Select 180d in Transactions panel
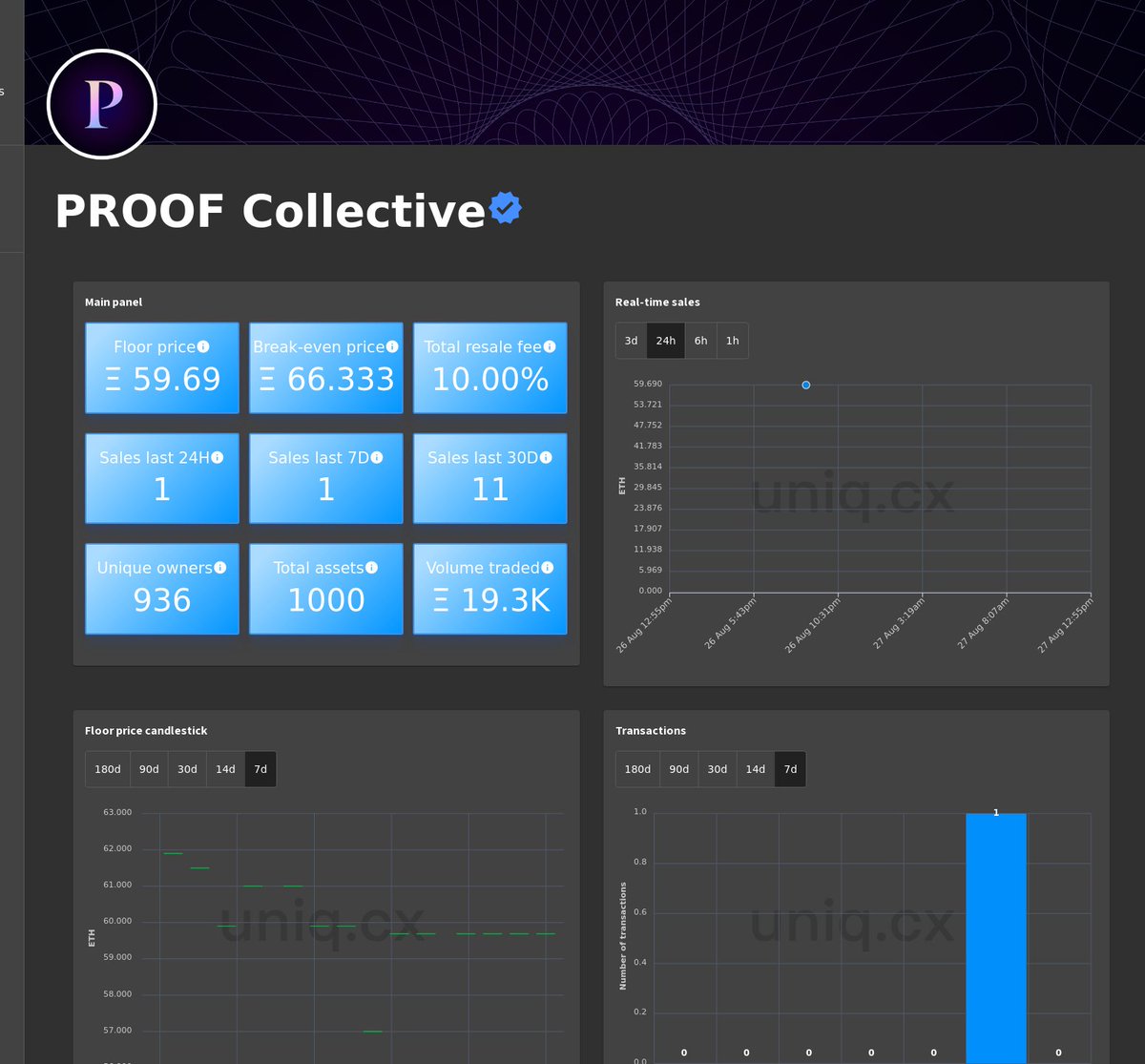Viewport: 1145px width, 1064px height. click(638, 769)
